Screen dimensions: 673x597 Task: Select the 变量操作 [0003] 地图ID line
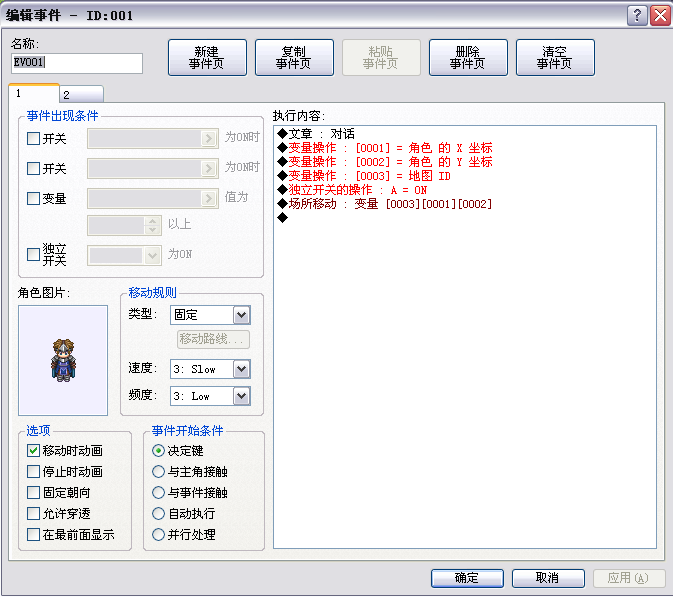(x=364, y=176)
